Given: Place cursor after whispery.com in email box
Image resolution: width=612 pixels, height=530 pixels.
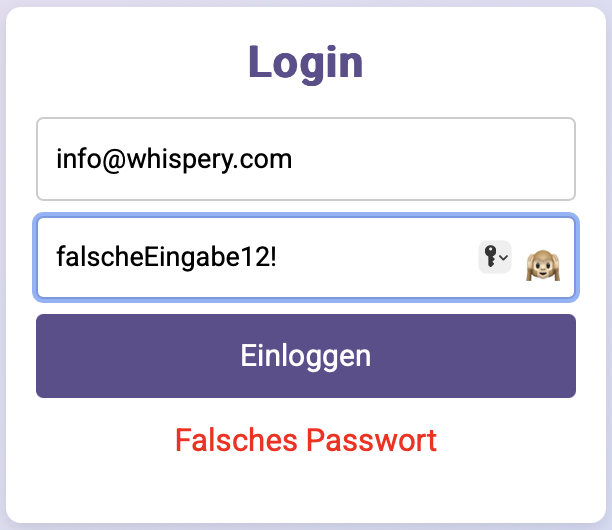Looking at the screenshot, I should coord(293,159).
